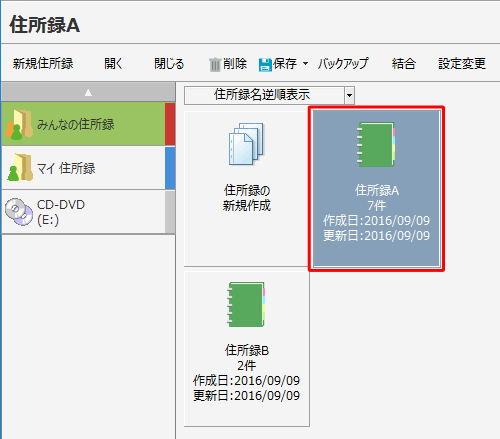500x439 pixels.
Task: Click the バックアップ button
Action: pyautogui.click(x=343, y=63)
